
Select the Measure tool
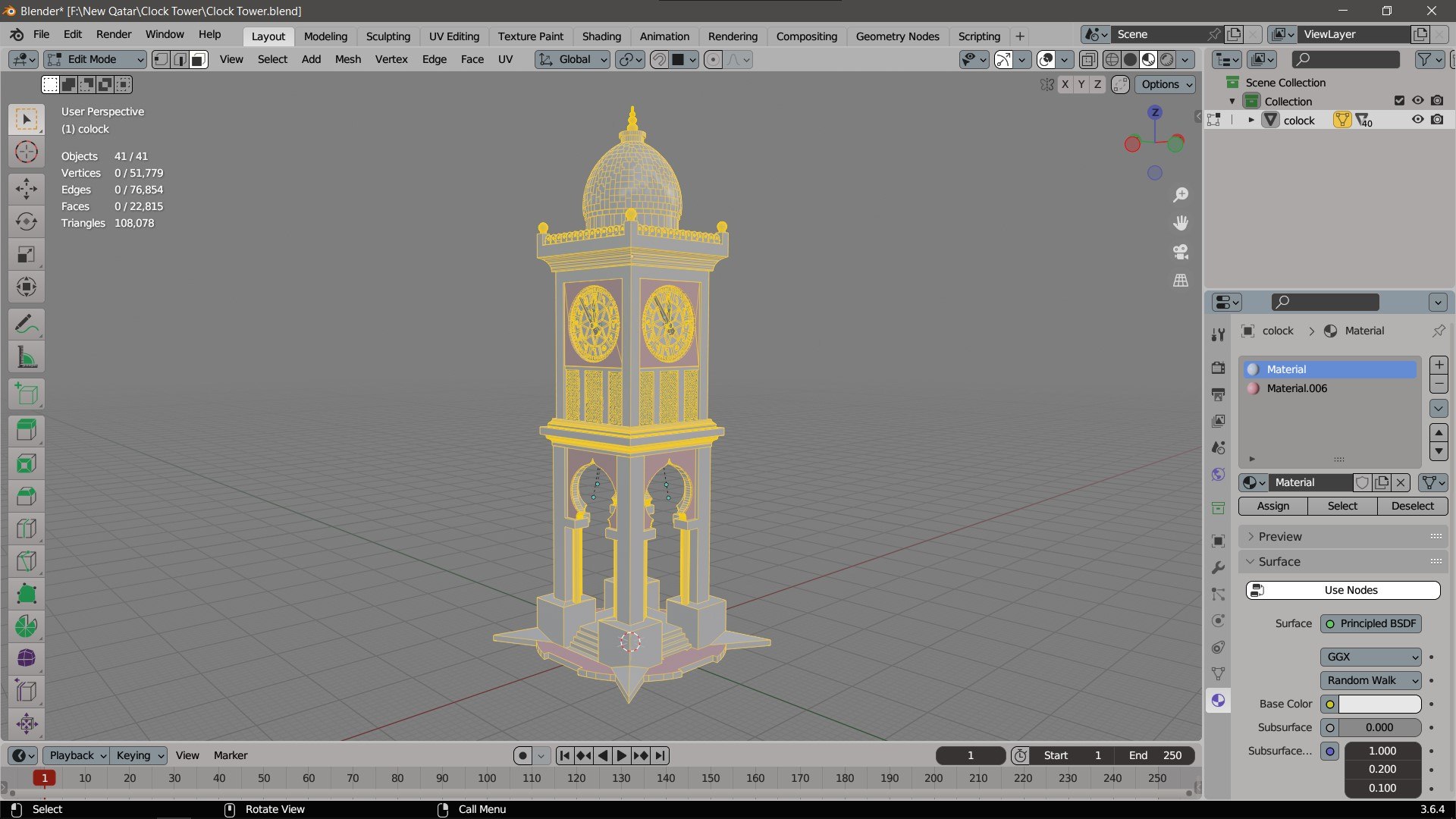(27, 358)
